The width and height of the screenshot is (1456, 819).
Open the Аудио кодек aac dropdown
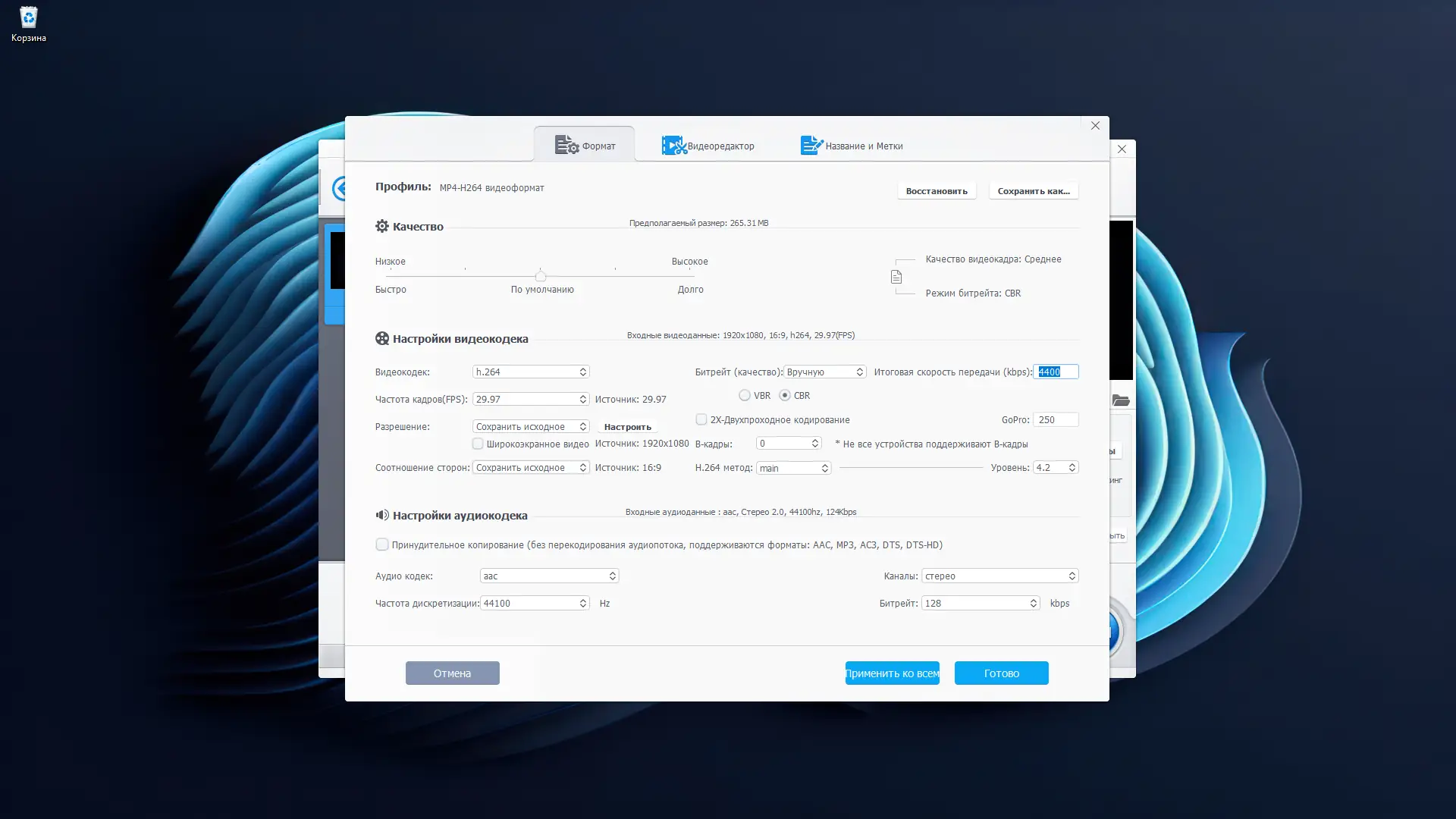[x=549, y=576]
